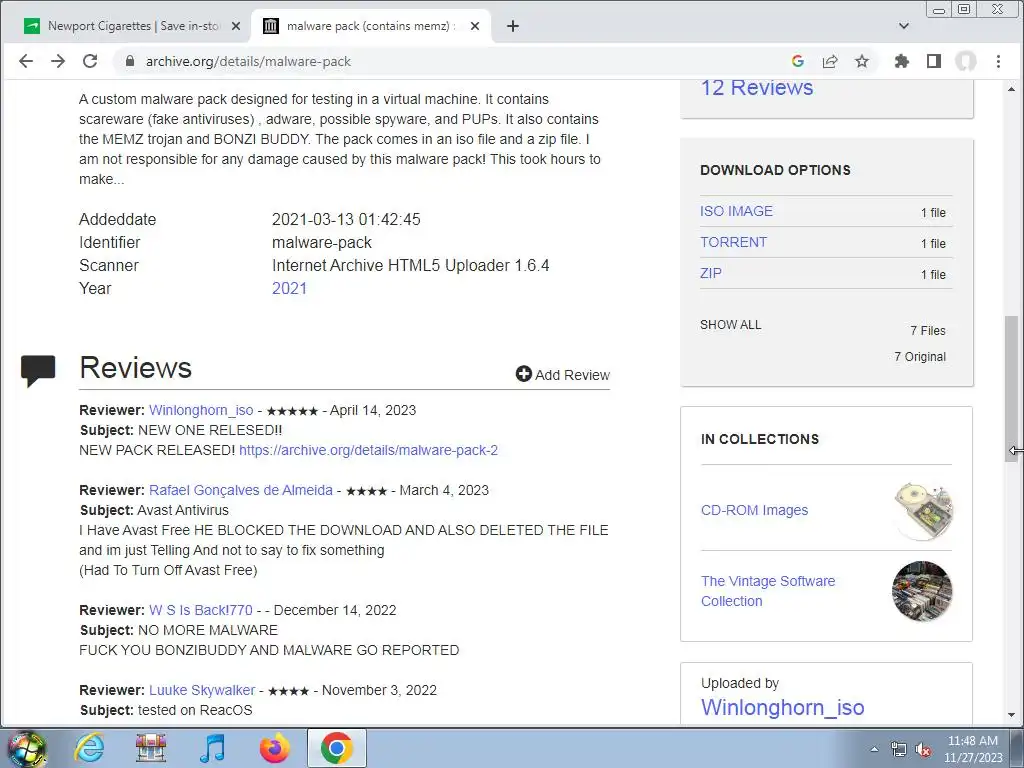Open reviewer Luuke Skywalker's profile
1024x768 pixels.
pyautogui.click(x=202, y=690)
